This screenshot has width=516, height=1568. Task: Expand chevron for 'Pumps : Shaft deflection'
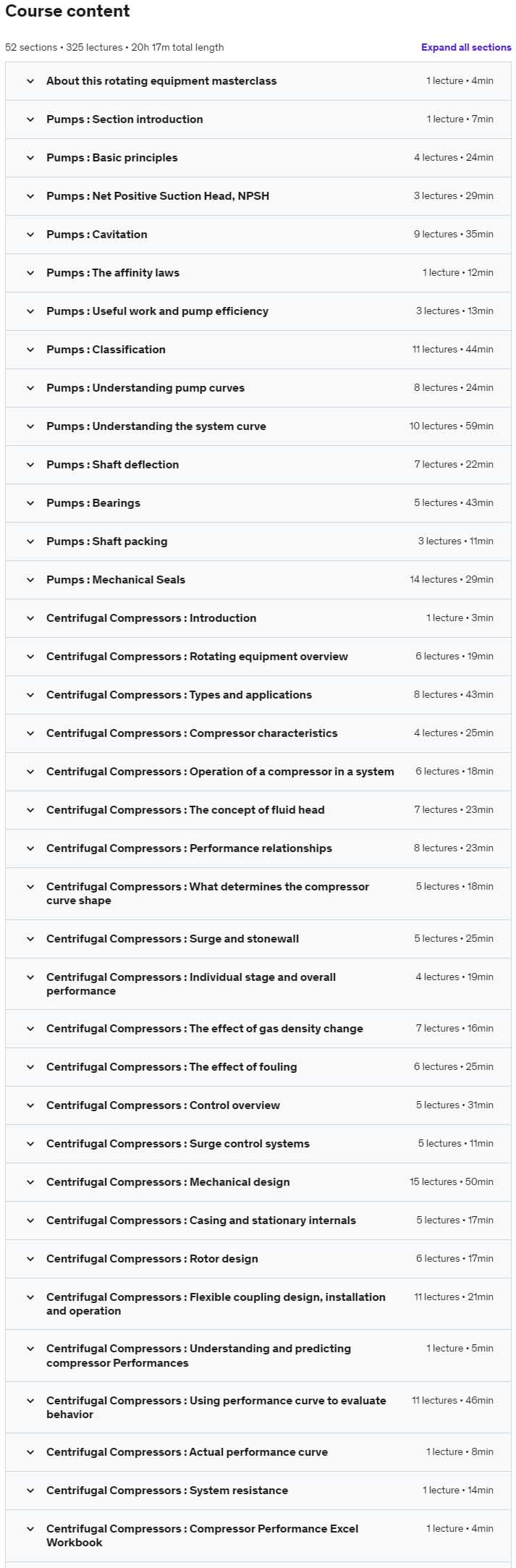[x=30, y=465]
